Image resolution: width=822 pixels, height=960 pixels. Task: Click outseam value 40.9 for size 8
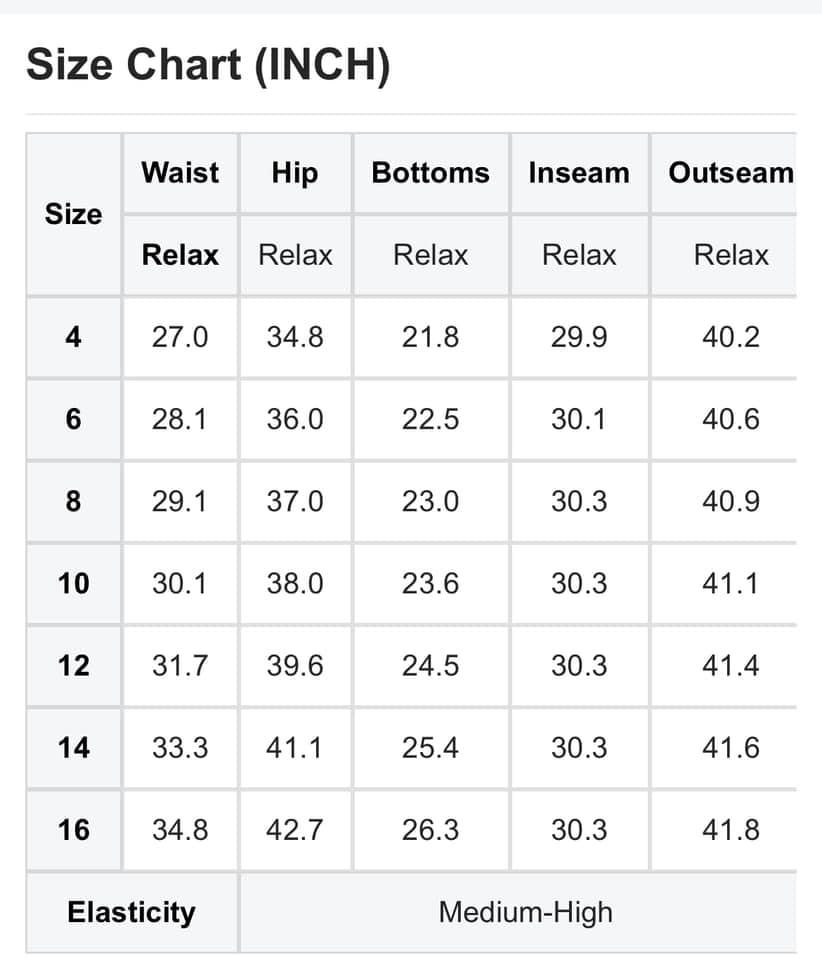[x=730, y=501]
